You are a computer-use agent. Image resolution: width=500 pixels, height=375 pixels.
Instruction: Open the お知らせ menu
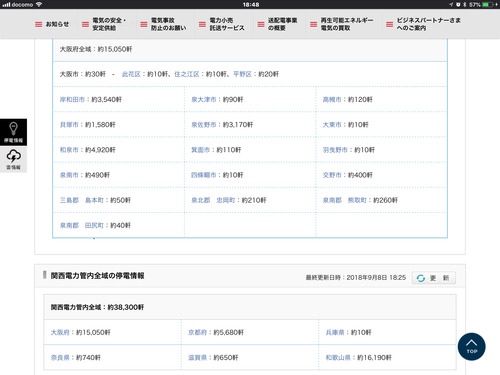52,24
